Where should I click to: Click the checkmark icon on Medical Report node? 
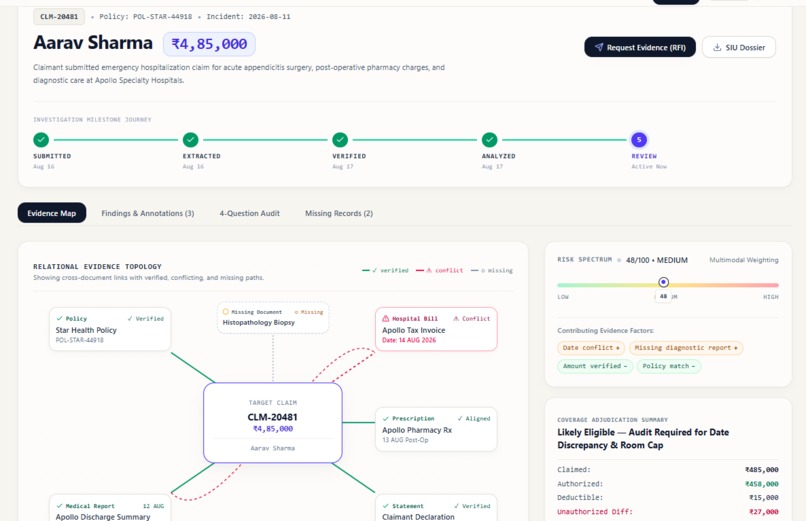pos(59,506)
